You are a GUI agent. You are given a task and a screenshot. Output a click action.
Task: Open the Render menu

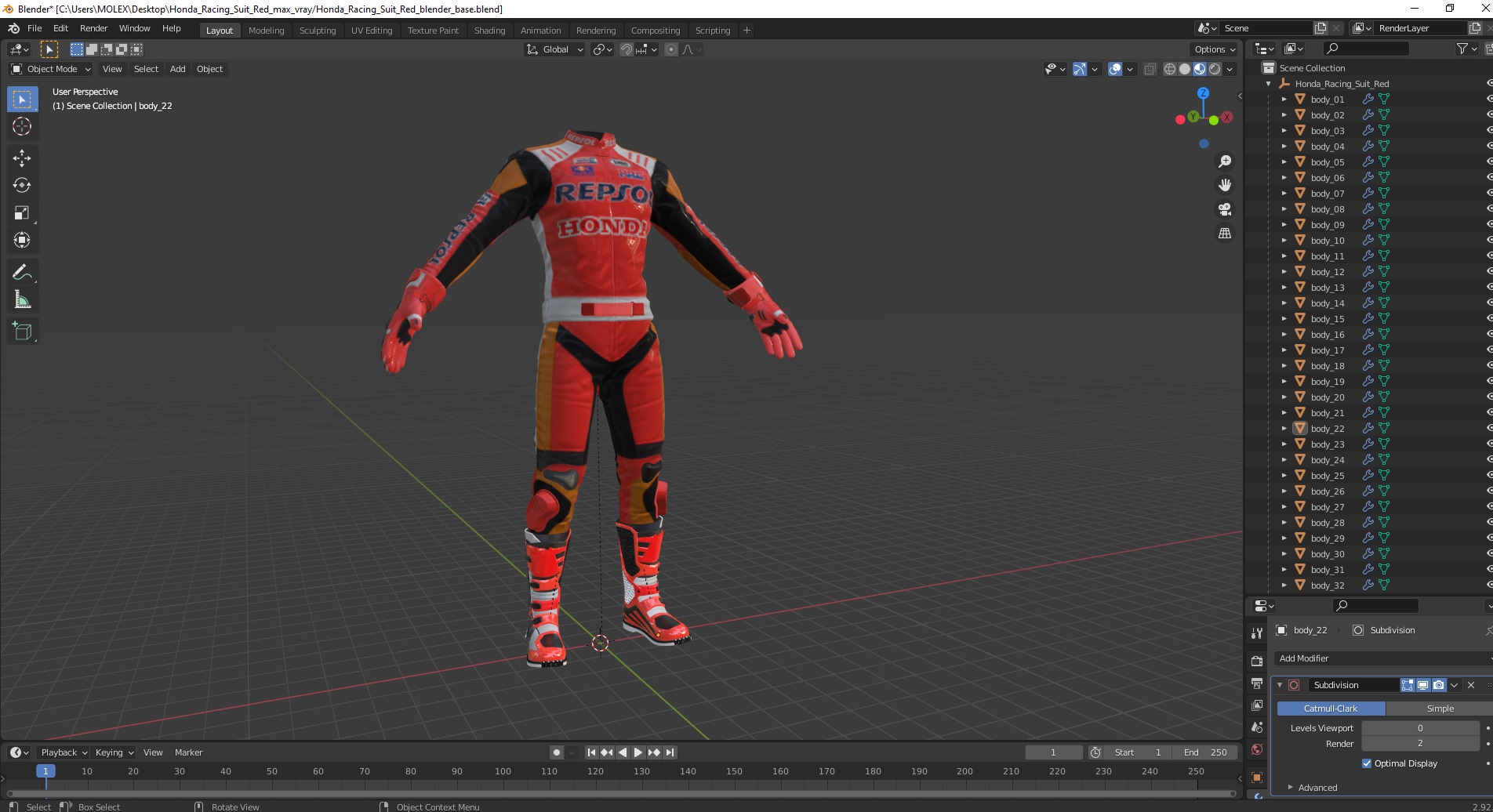coord(93,28)
